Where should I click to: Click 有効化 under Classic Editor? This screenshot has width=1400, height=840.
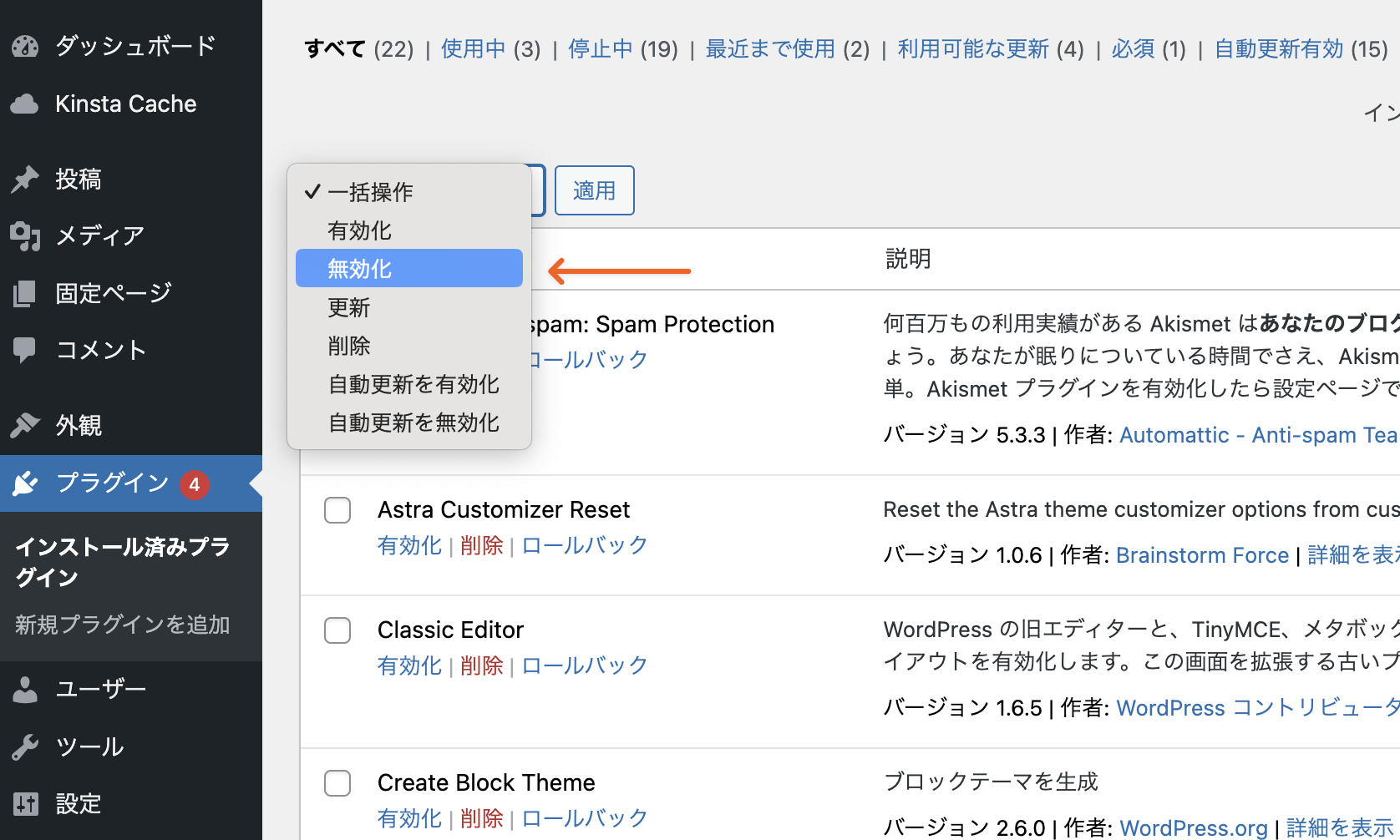(409, 665)
